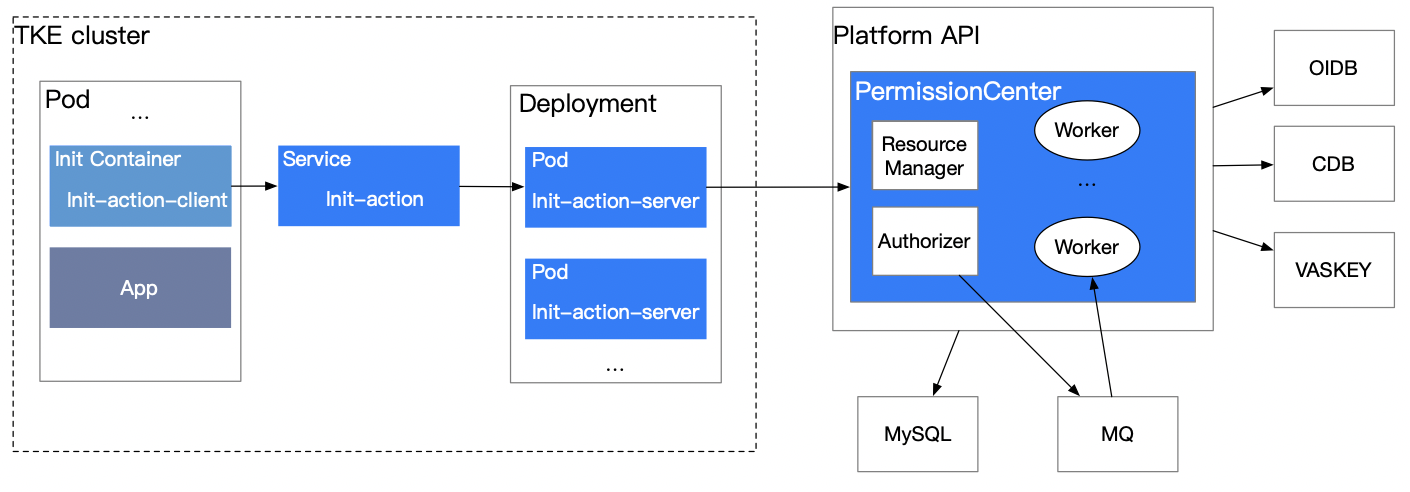Select the Service Init-action box
The height and width of the screenshot is (492, 1410).
[x=369, y=186]
